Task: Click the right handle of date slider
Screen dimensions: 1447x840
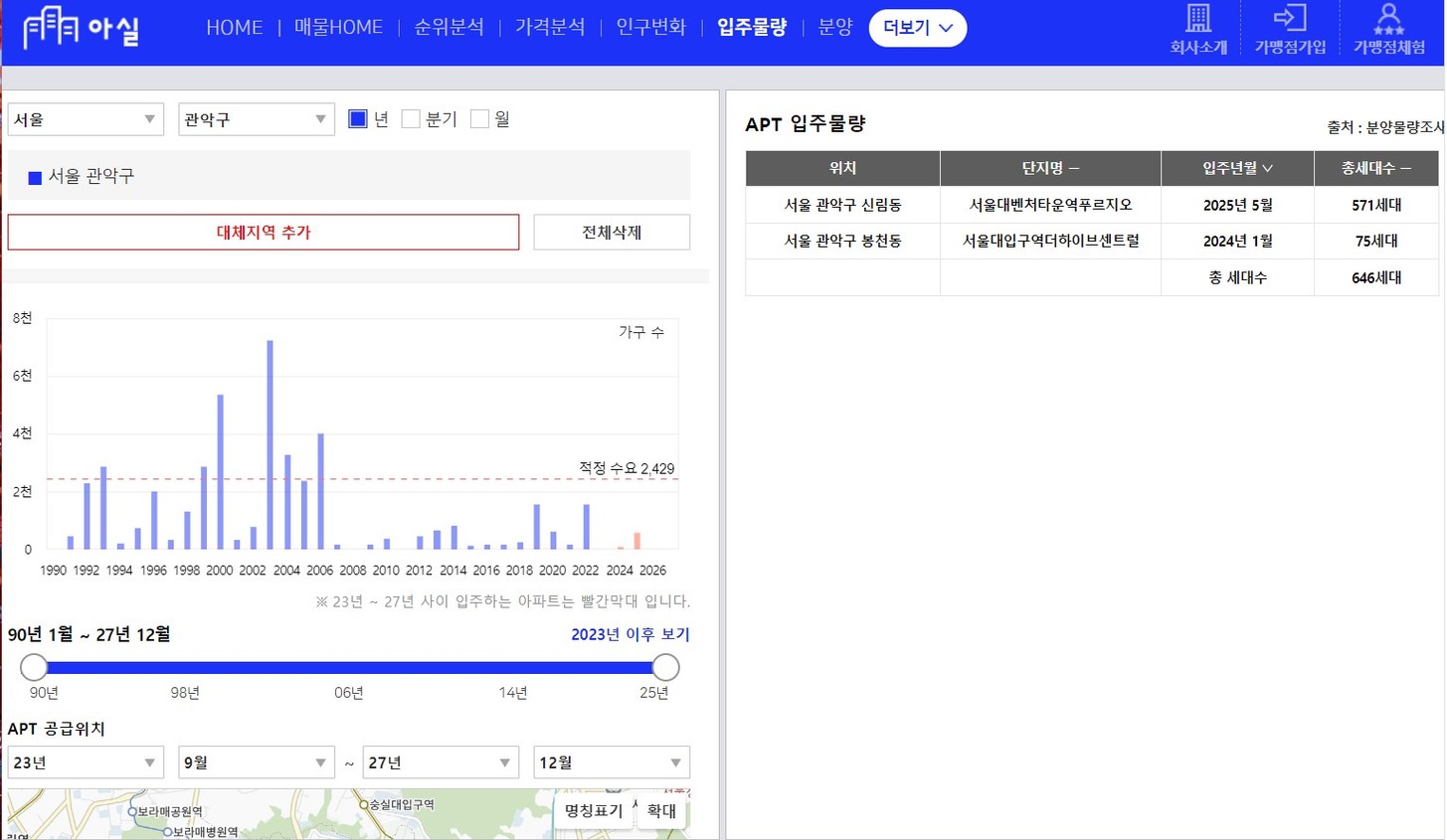Action: click(x=665, y=667)
